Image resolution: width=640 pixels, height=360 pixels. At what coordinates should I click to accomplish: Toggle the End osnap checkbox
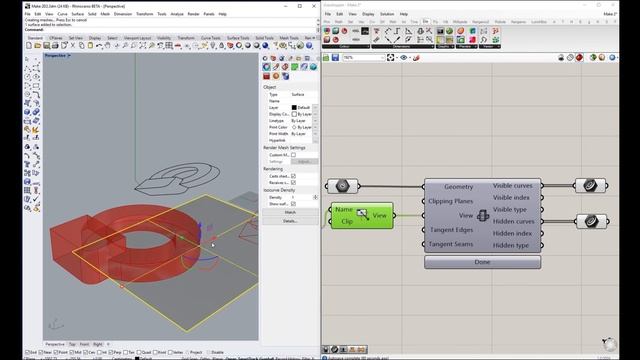[x=27, y=352]
